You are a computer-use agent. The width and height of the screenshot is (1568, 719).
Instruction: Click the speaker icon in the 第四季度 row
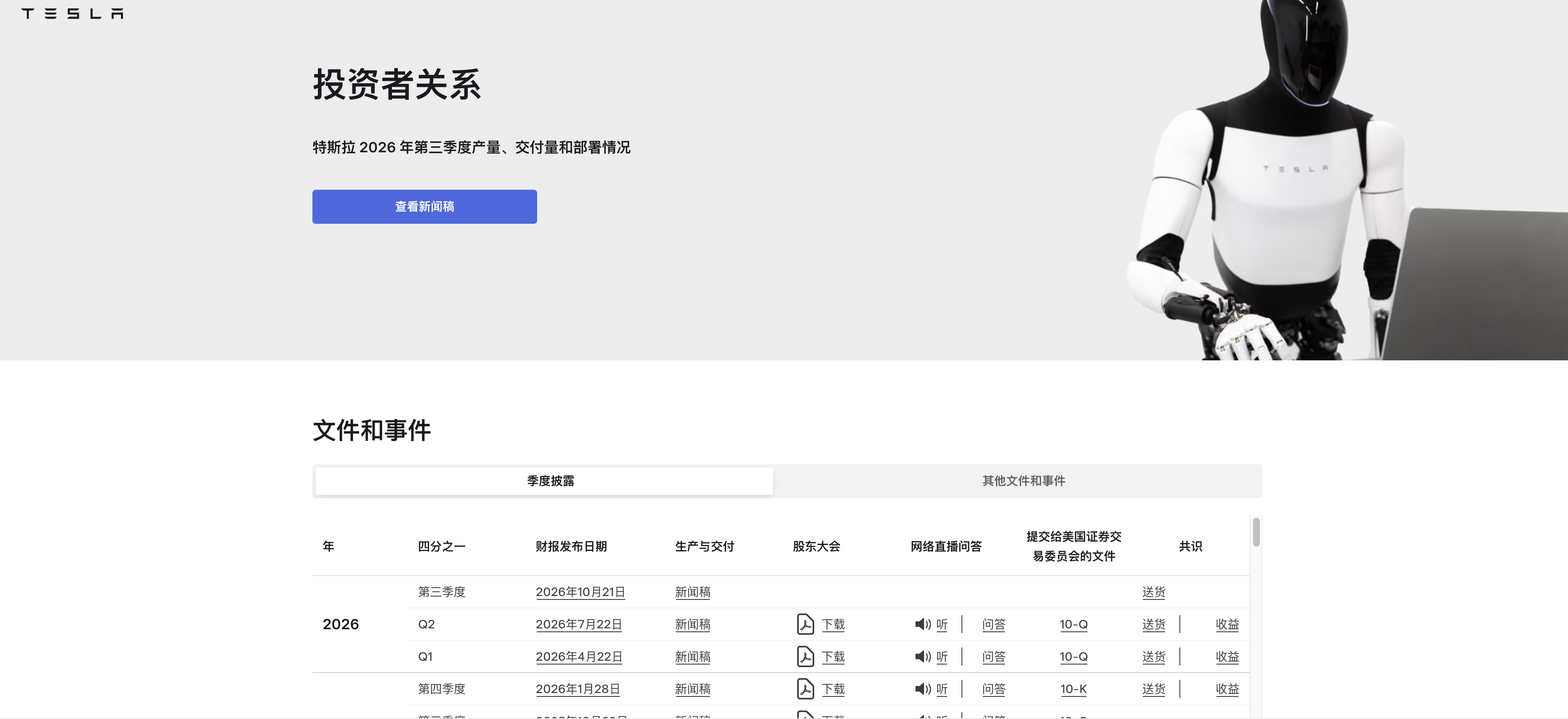[923, 689]
